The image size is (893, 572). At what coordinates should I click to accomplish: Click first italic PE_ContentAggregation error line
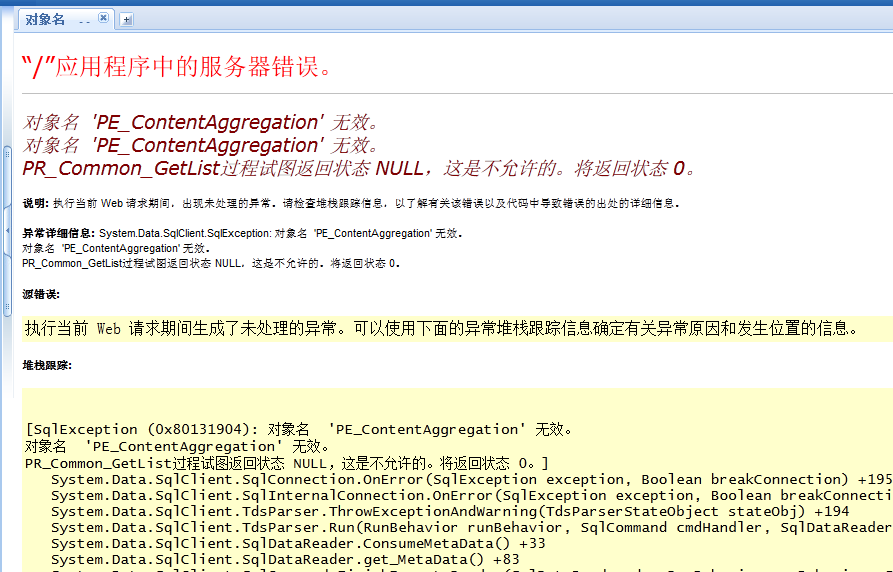point(201,123)
